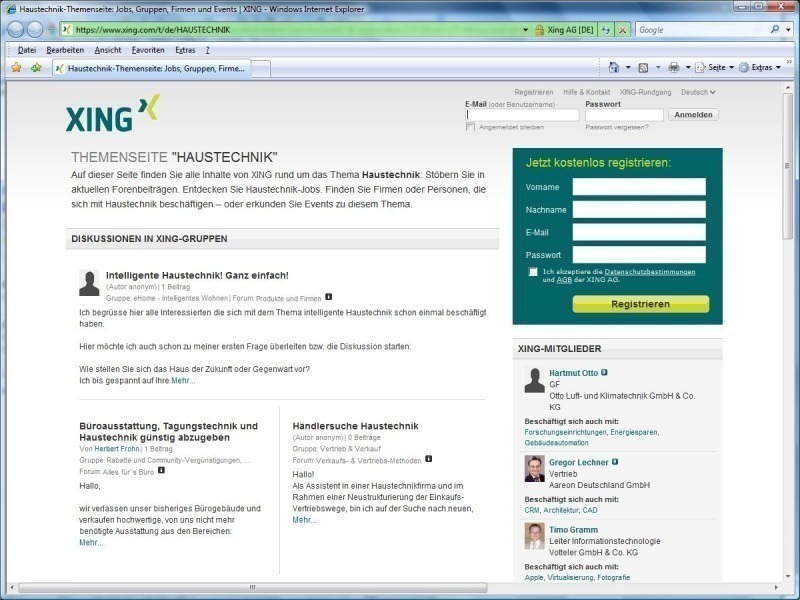Open the address bar history dropdown arrow
The image size is (800, 600).
click(526, 30)
